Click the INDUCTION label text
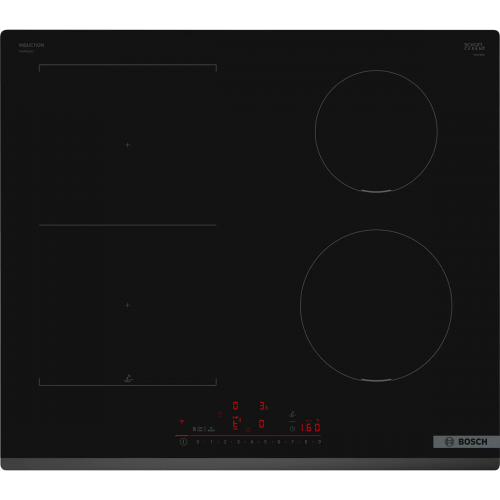 click(31, 45)
